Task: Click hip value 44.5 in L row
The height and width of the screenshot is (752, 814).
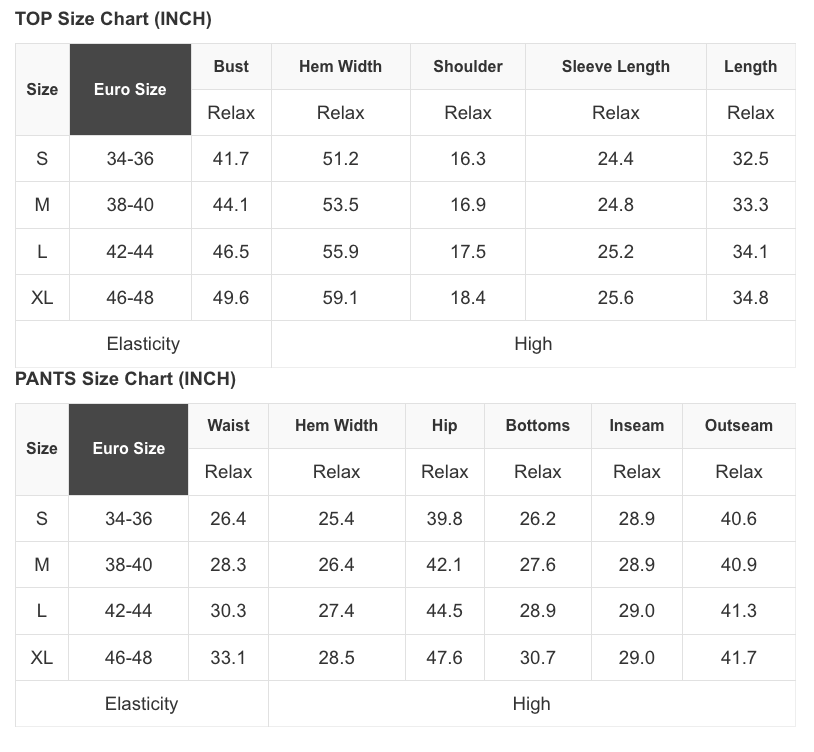Action: [445, 611]
